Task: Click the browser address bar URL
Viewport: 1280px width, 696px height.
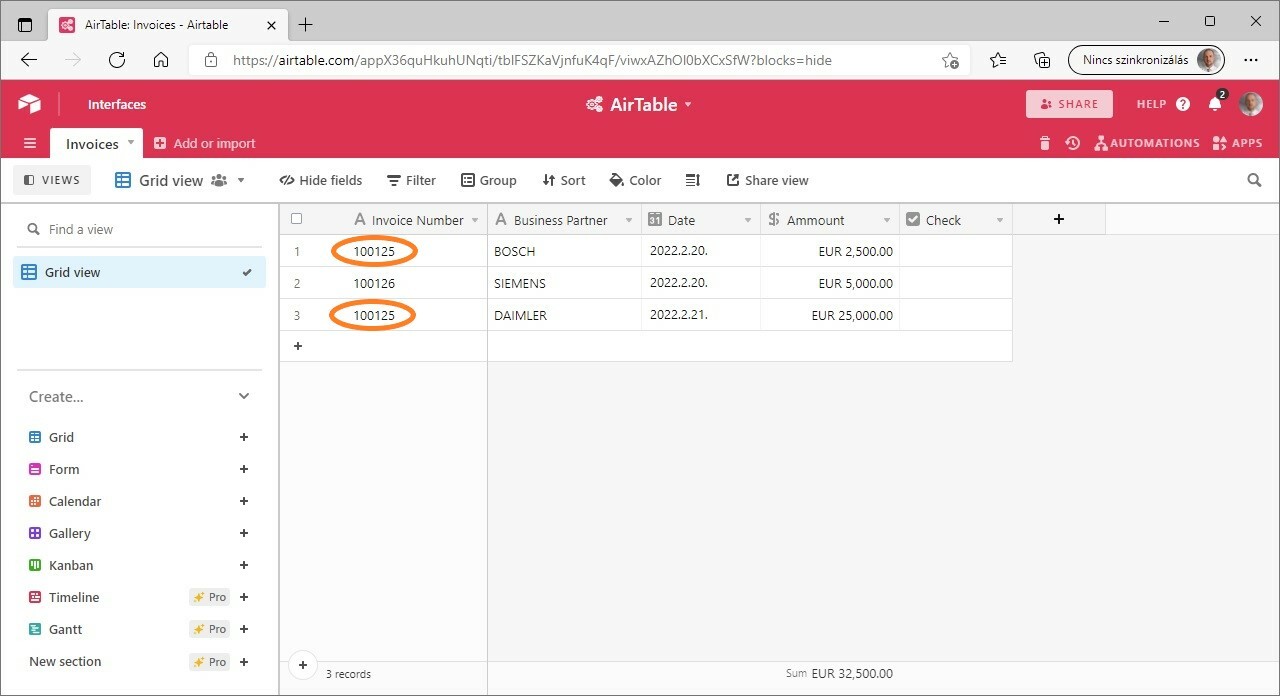Action: [532, 60]
